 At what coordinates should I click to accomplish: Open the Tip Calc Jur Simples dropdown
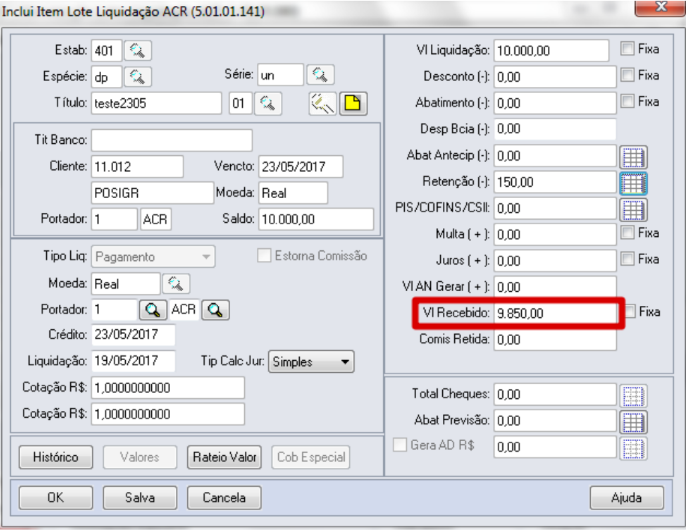[x=311, y=362]
